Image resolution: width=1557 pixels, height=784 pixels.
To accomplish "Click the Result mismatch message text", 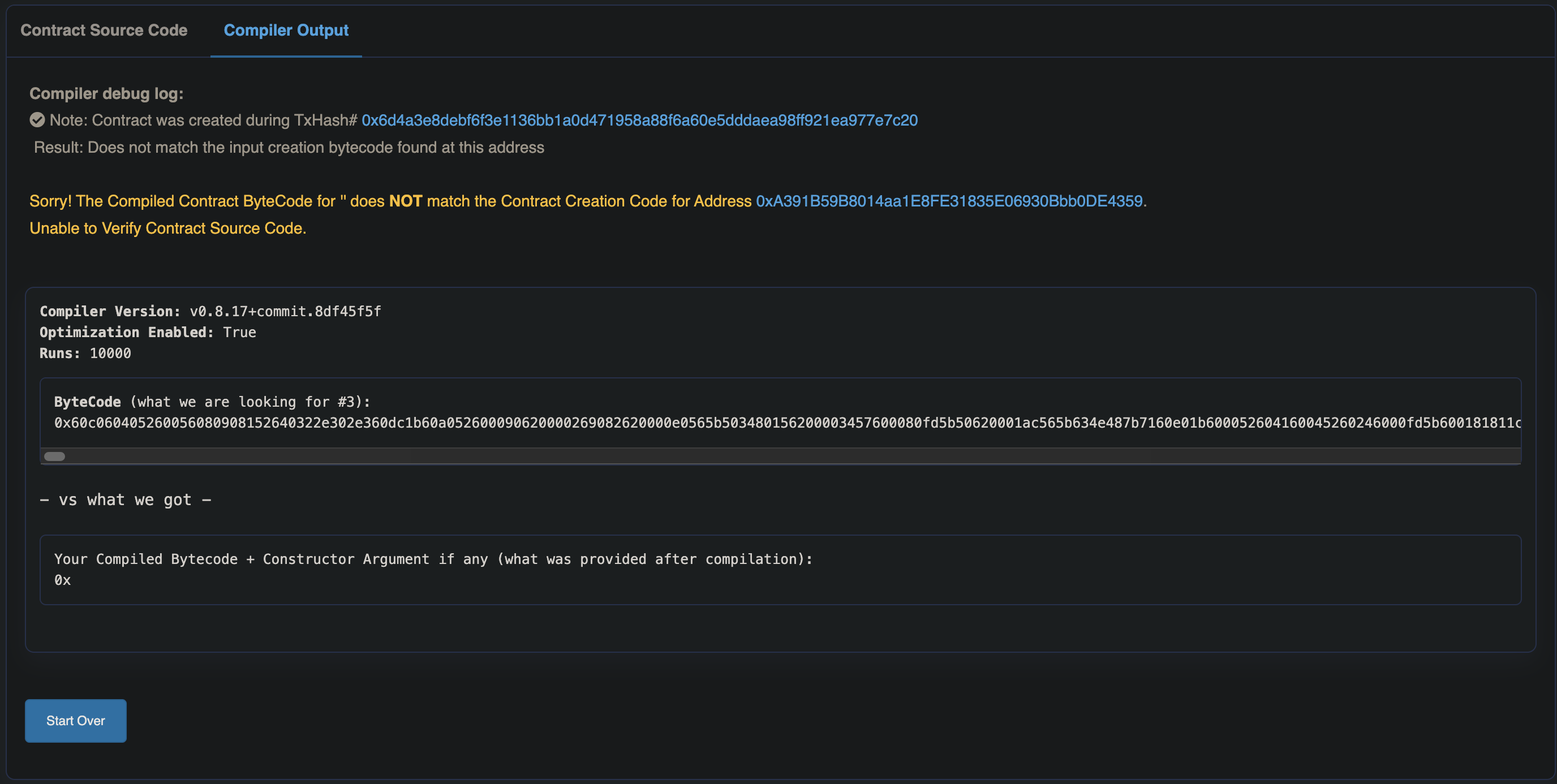I will (289, 147).
